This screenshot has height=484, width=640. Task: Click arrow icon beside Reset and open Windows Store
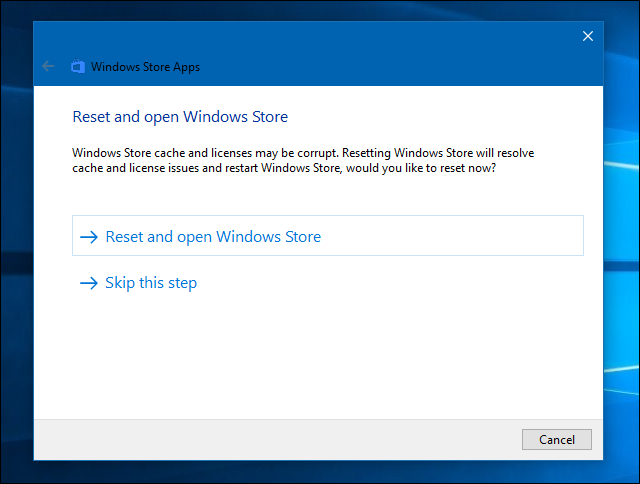pyautogui.click(x=90, y=237)
